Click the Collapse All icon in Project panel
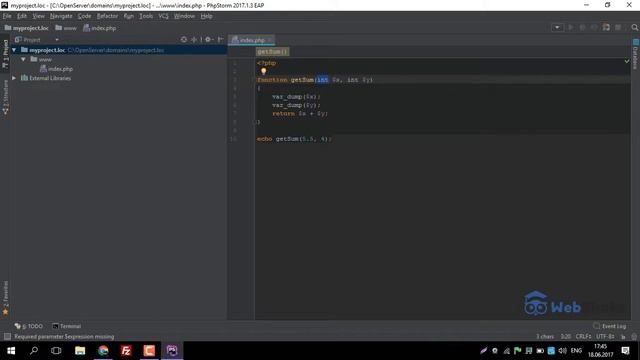Image resolution: width=640 pixels, height=360 pixels. click(x=194, y=40)
